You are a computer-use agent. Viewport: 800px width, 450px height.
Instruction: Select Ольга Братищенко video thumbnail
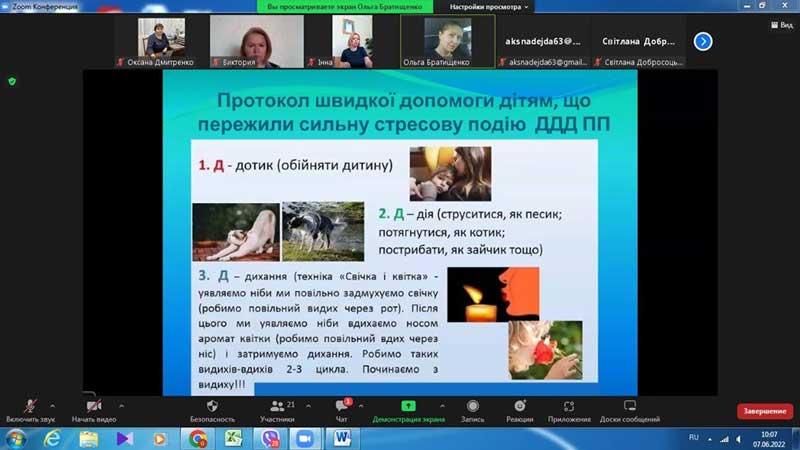point(447,41)
